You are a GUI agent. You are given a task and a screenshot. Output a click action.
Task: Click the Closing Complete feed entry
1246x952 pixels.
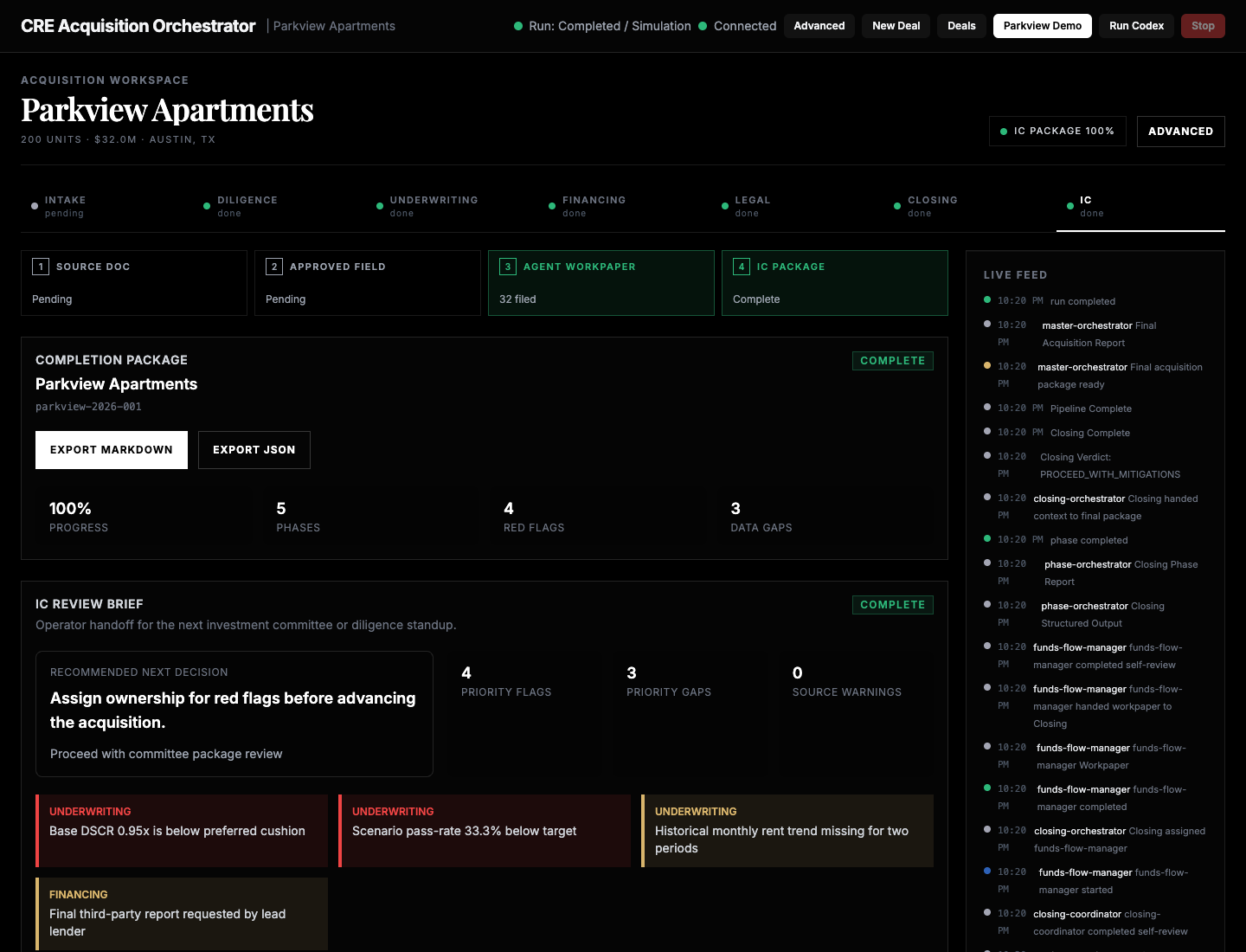1095,433
